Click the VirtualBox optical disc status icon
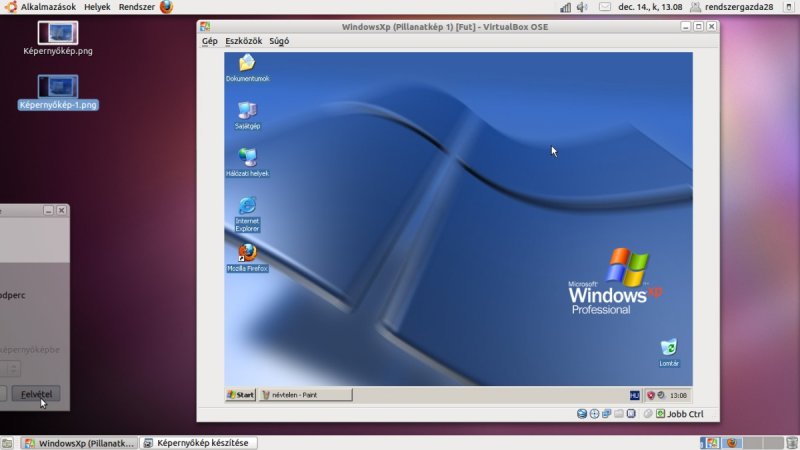 (x=594, y=414)
